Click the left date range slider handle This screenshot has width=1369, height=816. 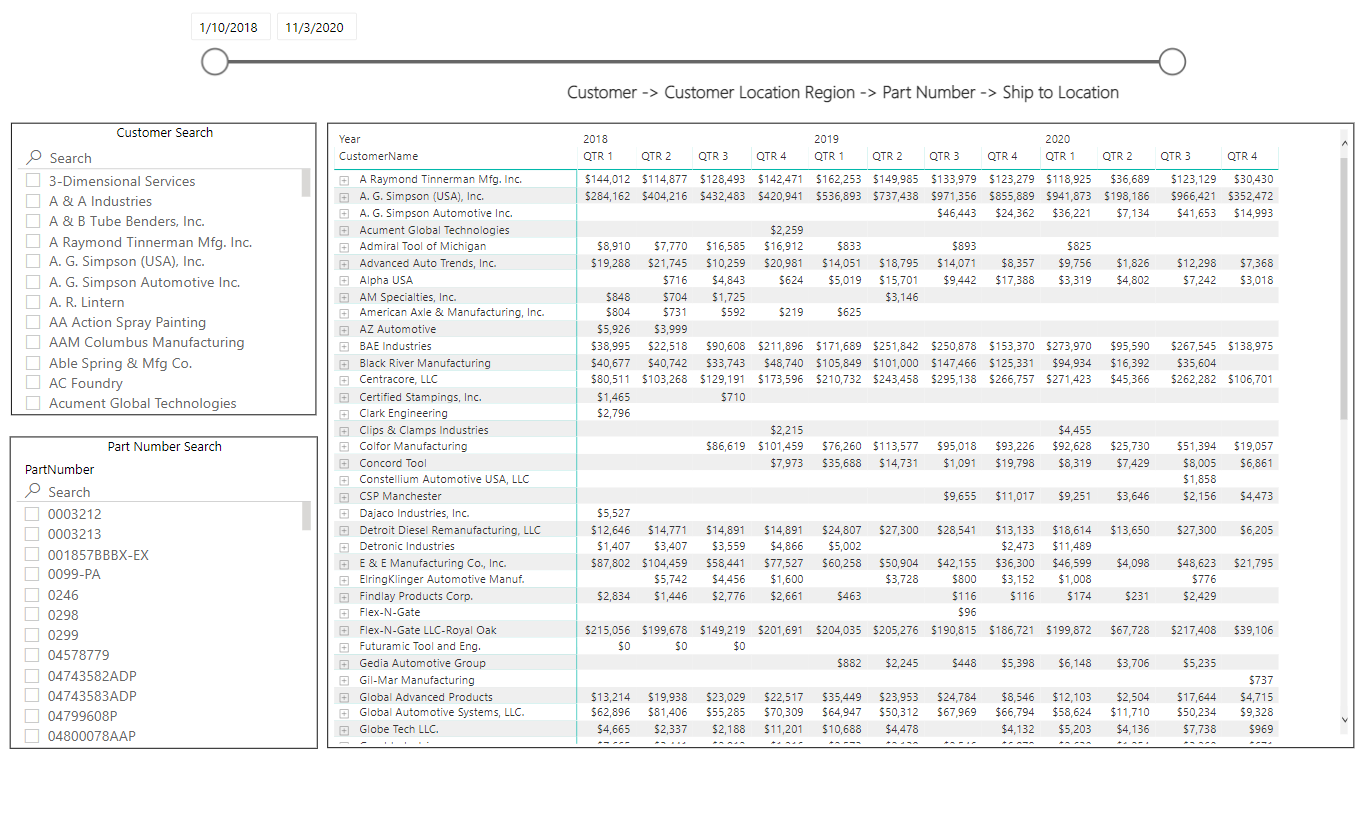tap(215, 62)
